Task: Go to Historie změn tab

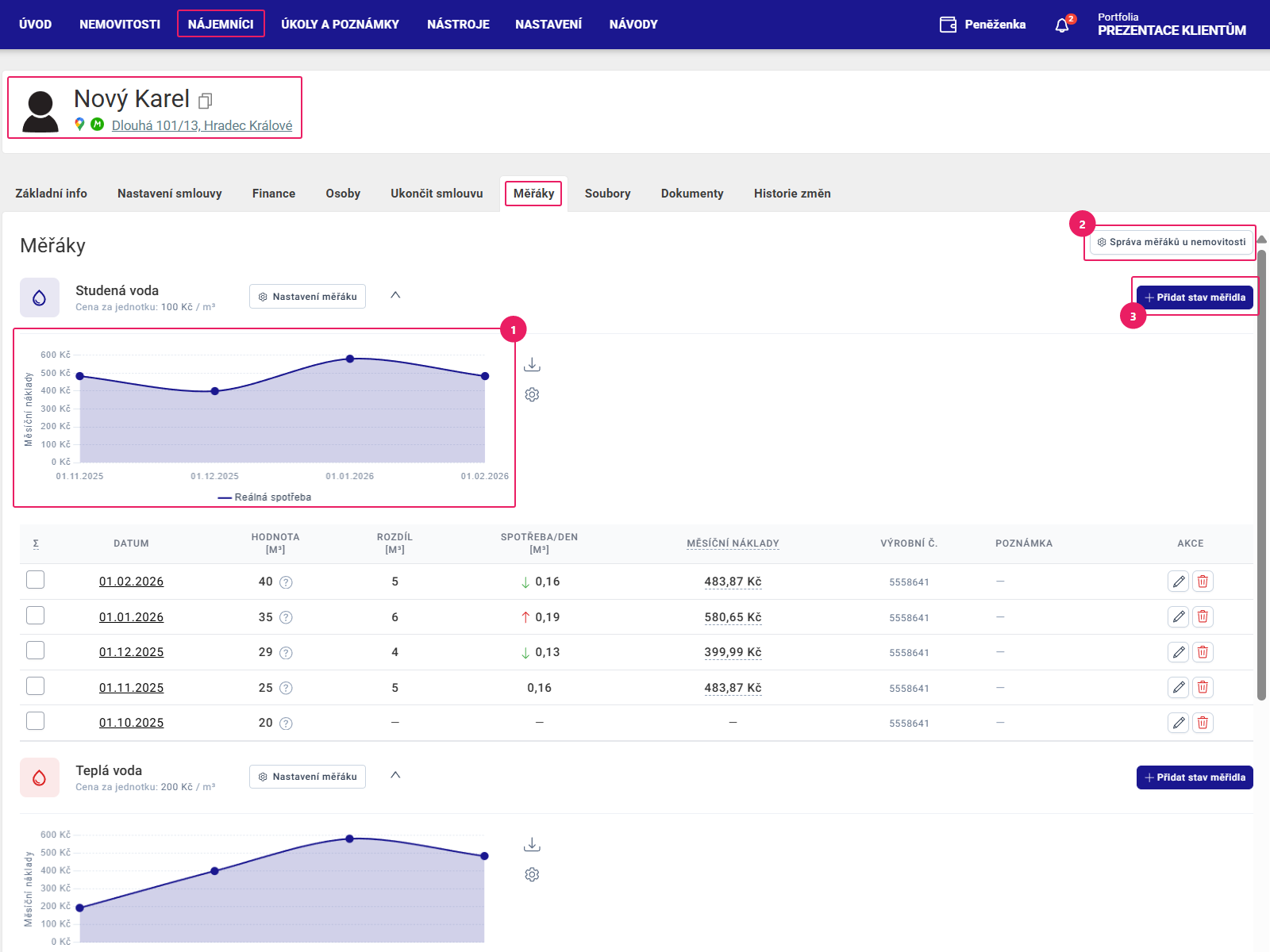Action: [792, 194]
